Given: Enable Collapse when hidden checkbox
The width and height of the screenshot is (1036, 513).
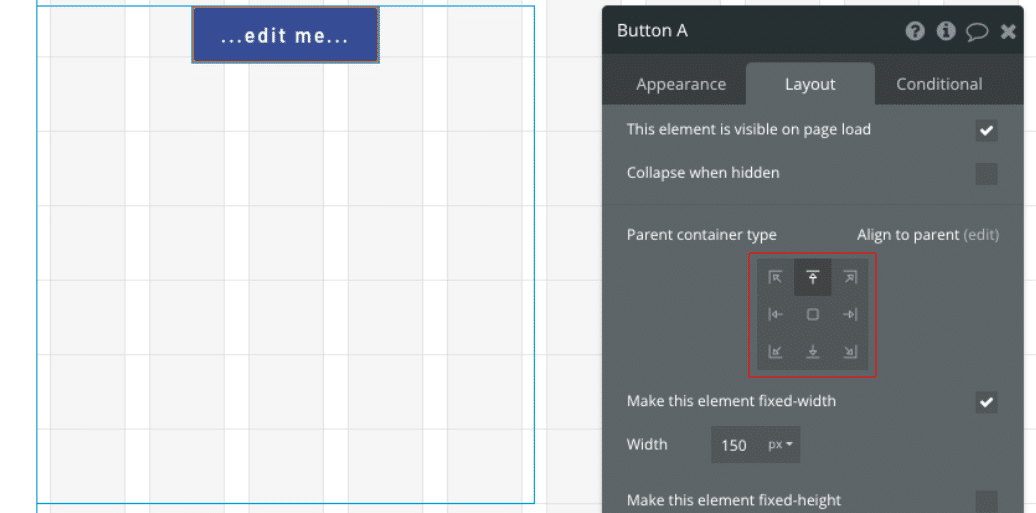Looking at the screenshot, I should click(x=986, y=174).
